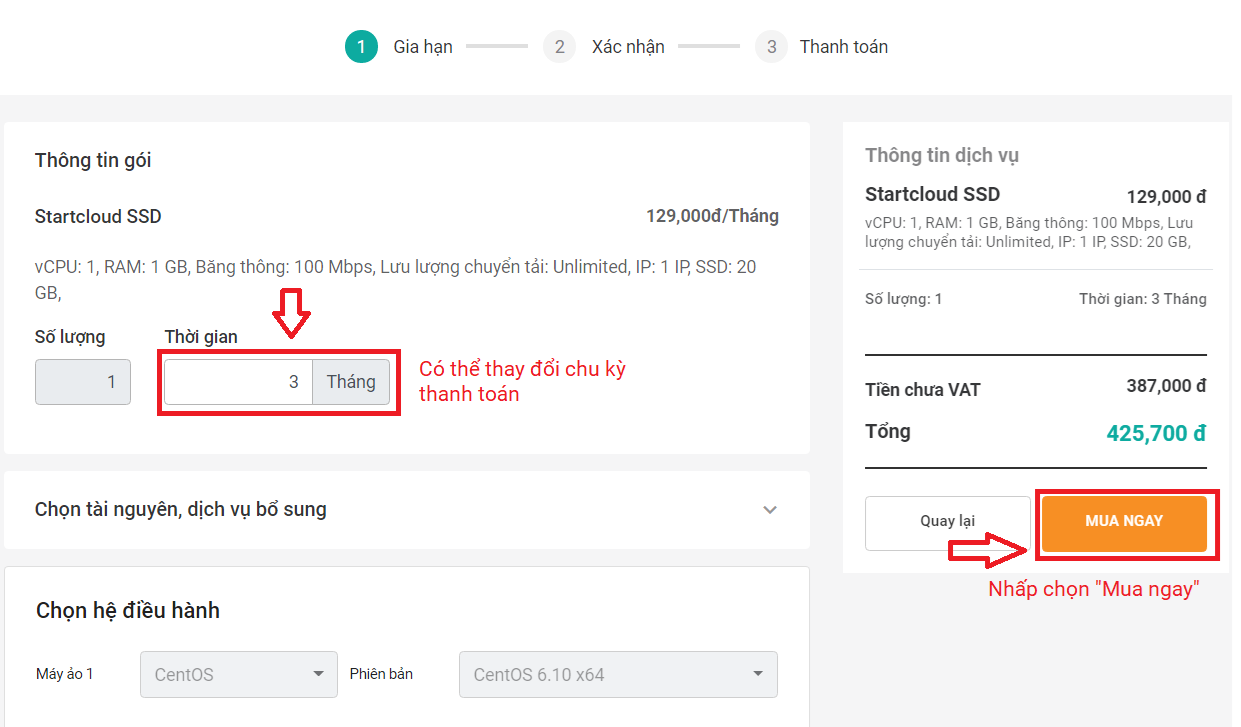Click the Tháng unit label beside duration
The width and height of the screenshot is (1241, 727).
coord(351,381)
